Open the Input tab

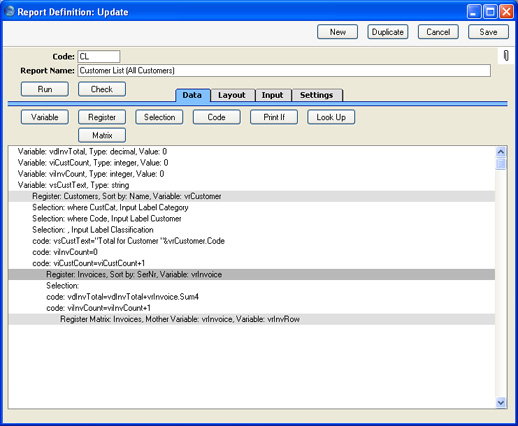(x=273, y=95)
